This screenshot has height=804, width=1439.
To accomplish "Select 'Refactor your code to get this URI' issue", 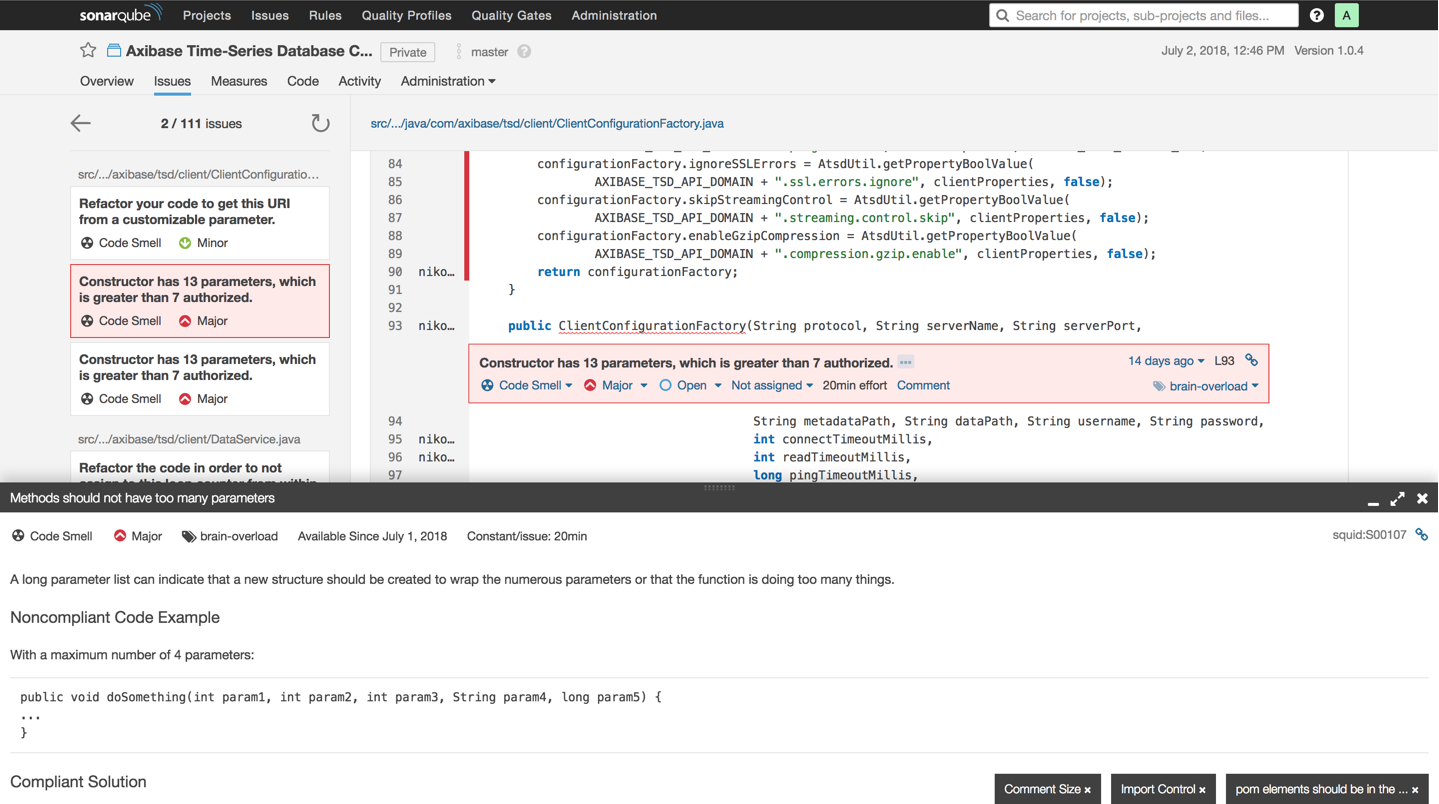I will 200,222.
